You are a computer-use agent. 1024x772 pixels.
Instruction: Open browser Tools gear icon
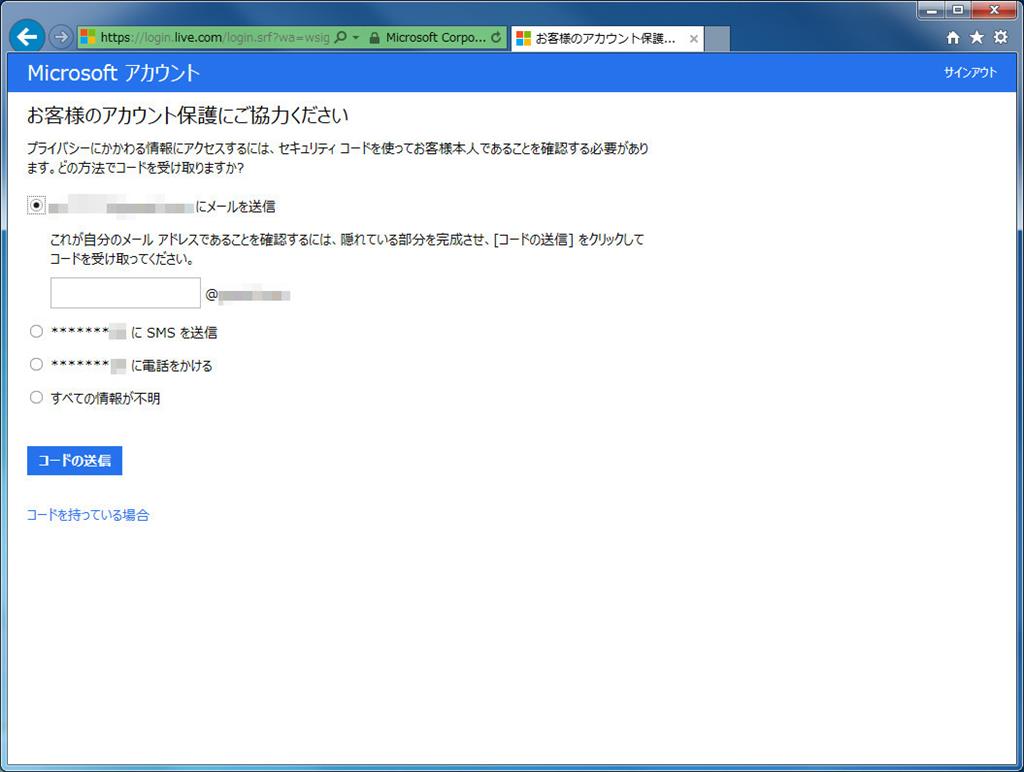point(1000,37)
